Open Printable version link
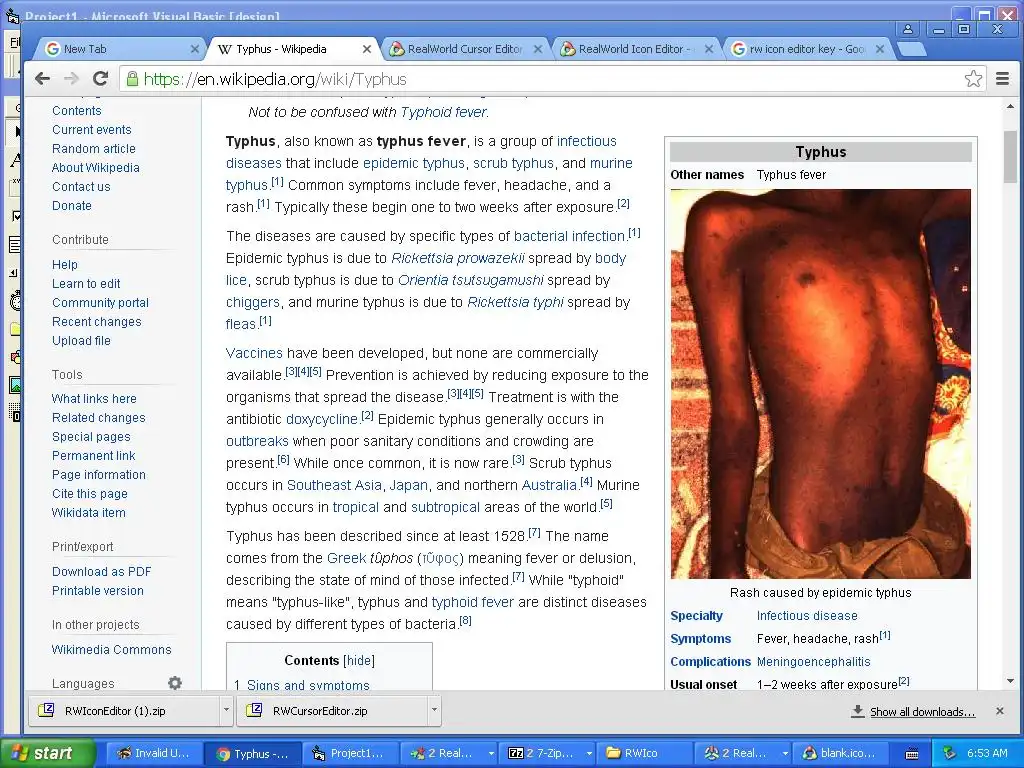Viewport: 1024px width, 768px height. point(97,591)
